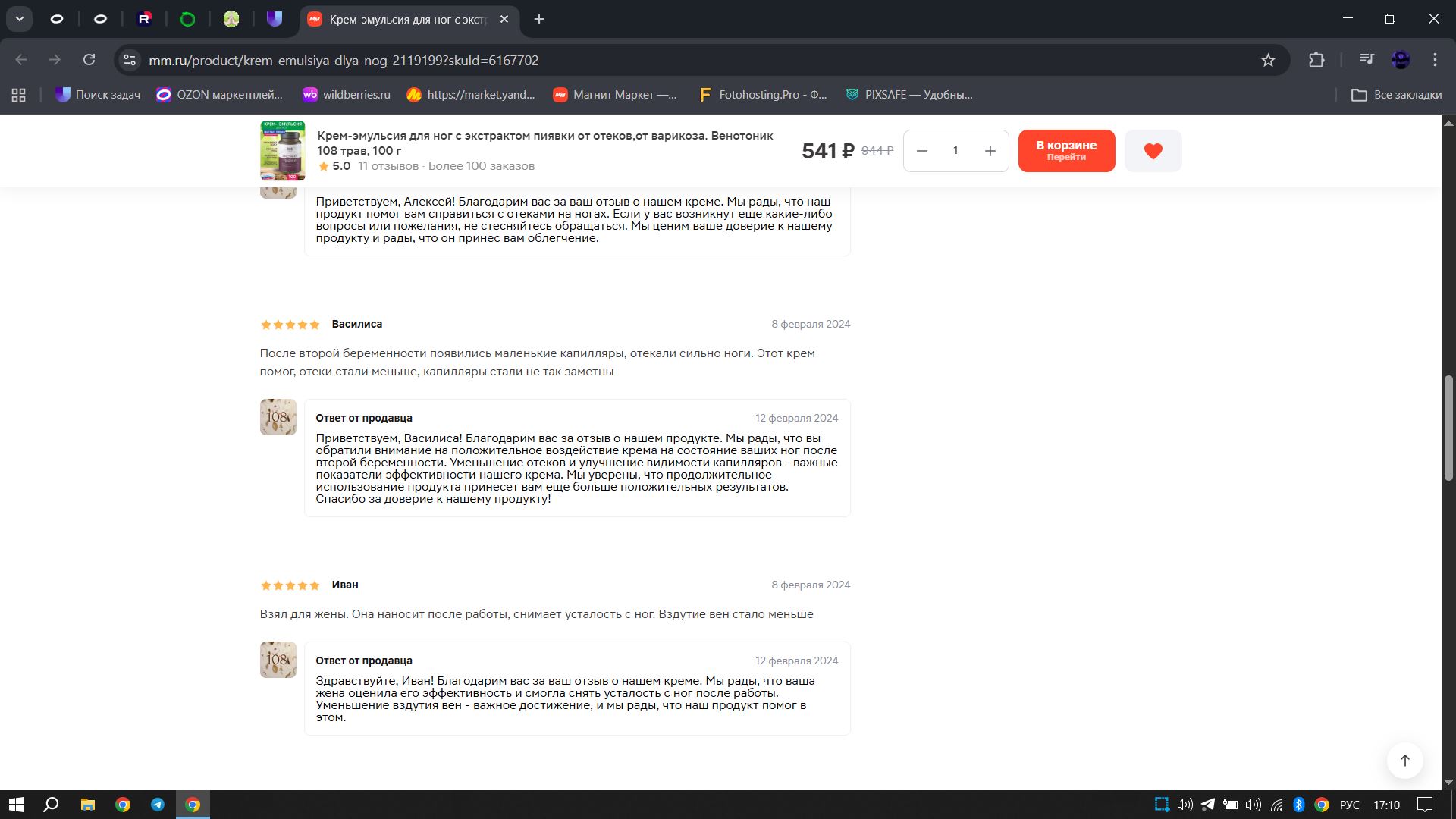Expand the Все закладки bookmarks folder
This screenshot has height=819, width=1456.
point(1397,95)
